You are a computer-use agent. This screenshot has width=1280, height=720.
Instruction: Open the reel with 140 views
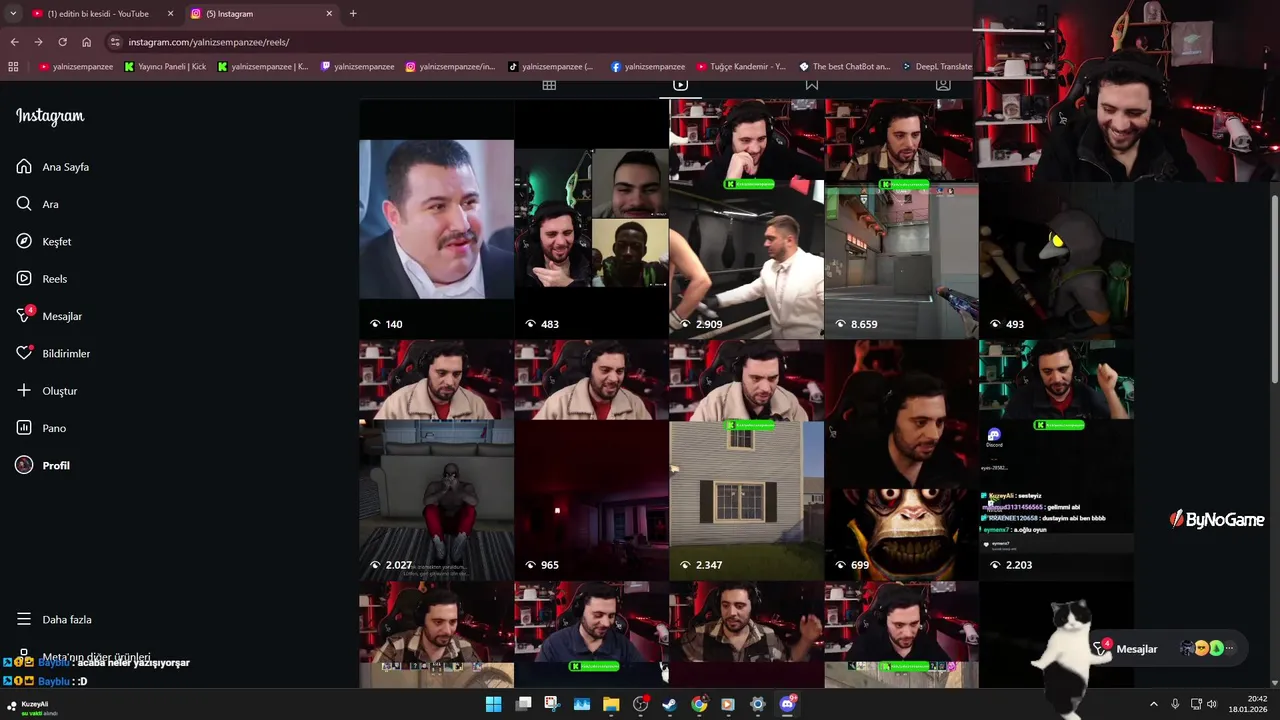(436, 219)
